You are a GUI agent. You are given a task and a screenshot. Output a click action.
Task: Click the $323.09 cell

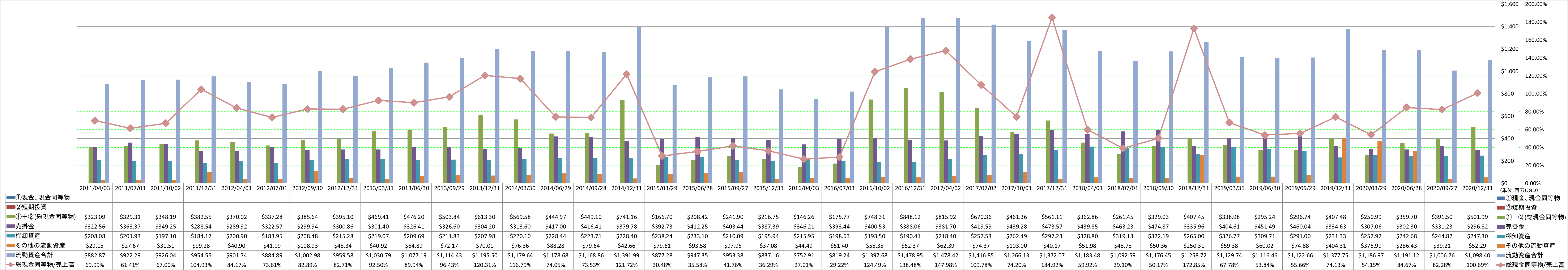tap(95, 217)
